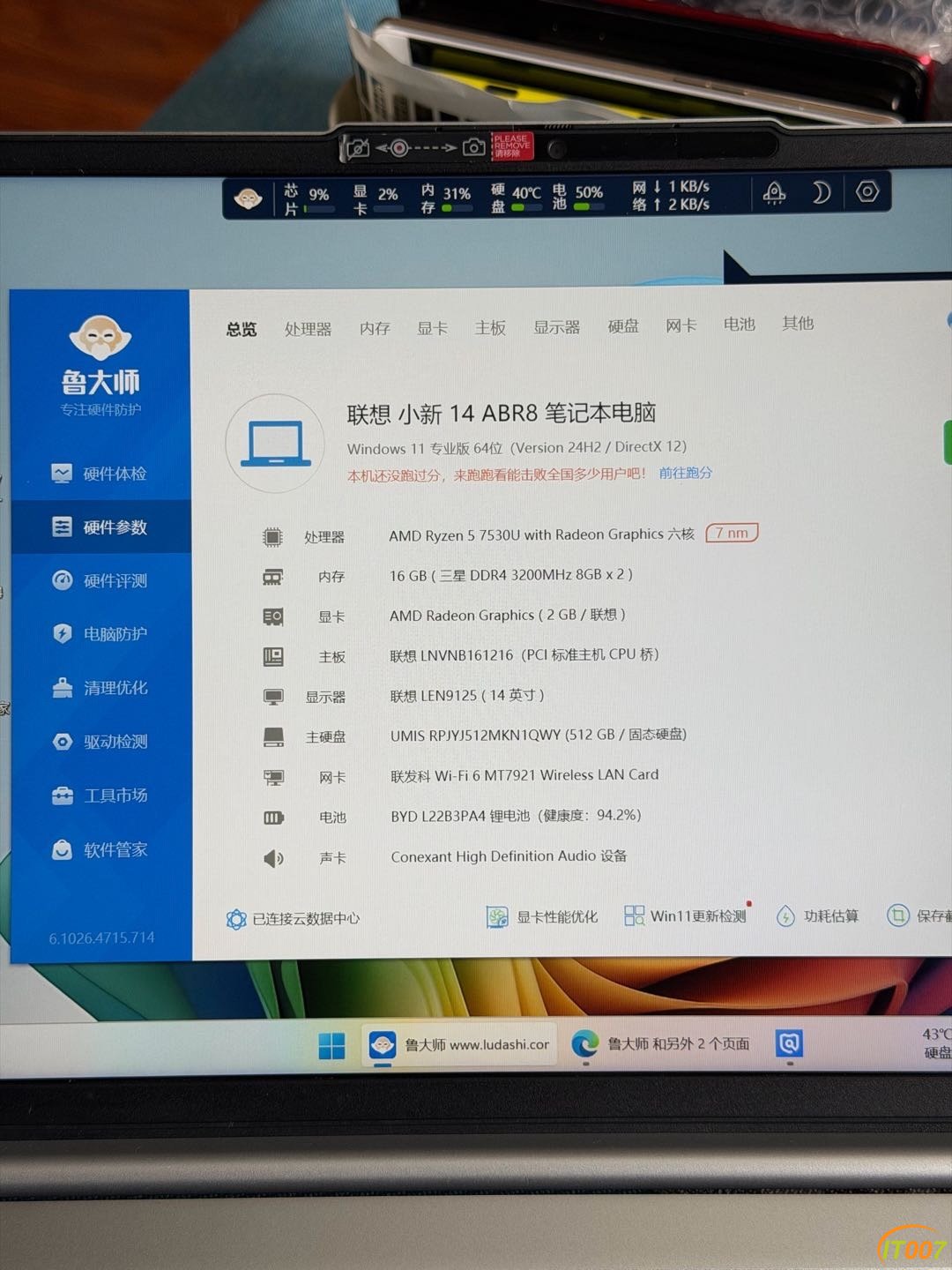The image size is (952, 1270).
Task: Open the Edge browser taskbar item
Action: pyautogui.click(x=661, y=1044)
